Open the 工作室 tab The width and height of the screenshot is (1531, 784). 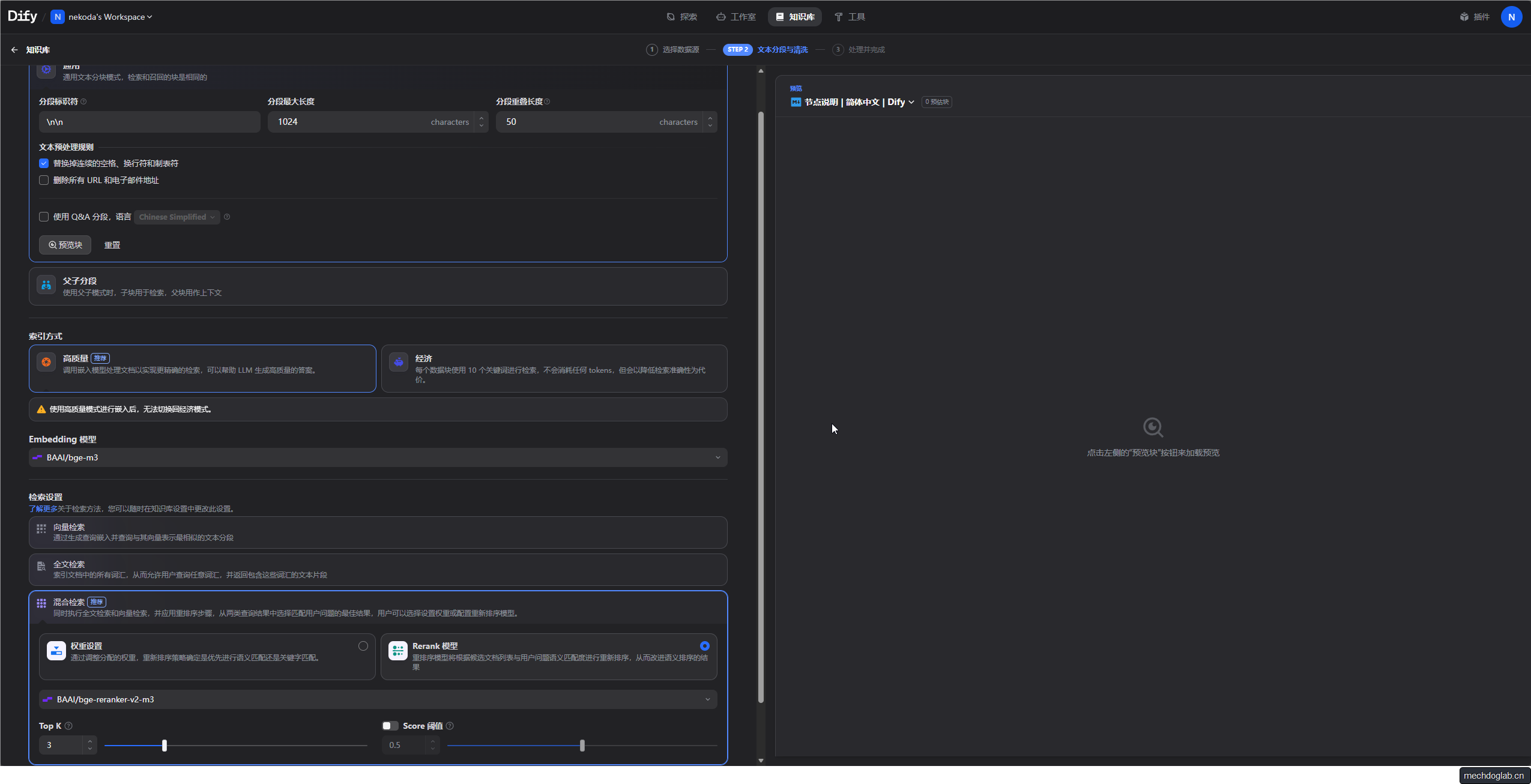736,17
